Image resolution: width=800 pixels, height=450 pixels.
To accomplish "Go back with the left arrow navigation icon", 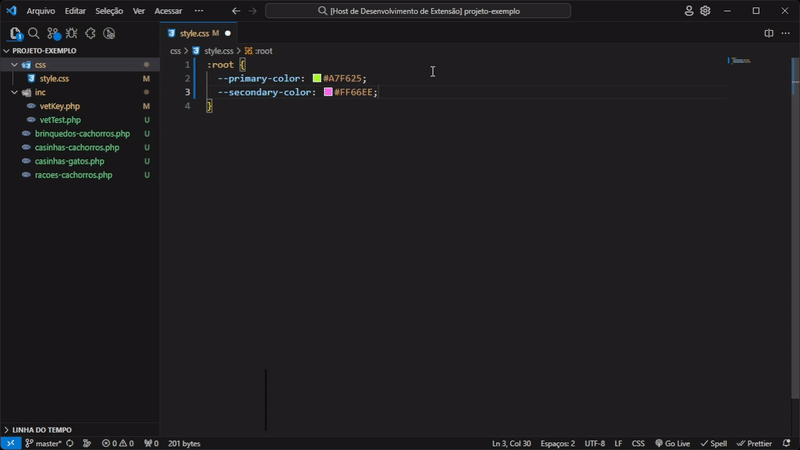I will click(x=236, y=11).
